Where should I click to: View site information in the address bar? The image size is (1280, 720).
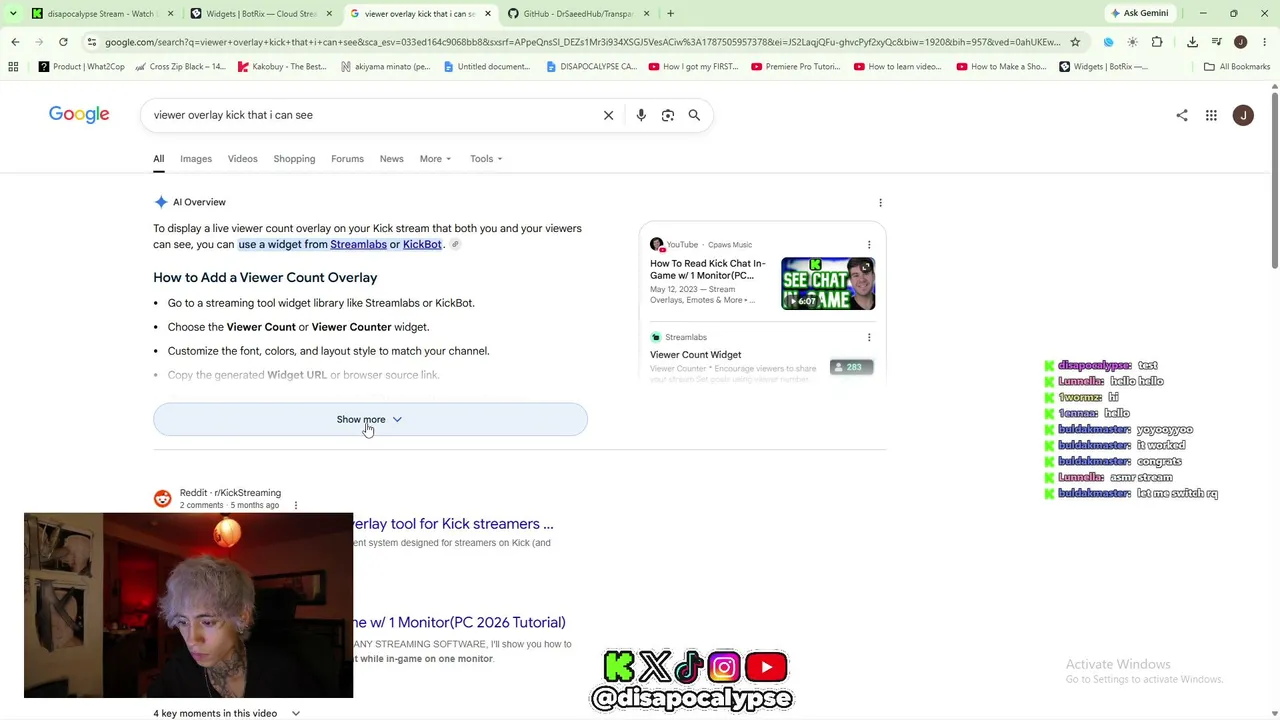pos(91,42)
